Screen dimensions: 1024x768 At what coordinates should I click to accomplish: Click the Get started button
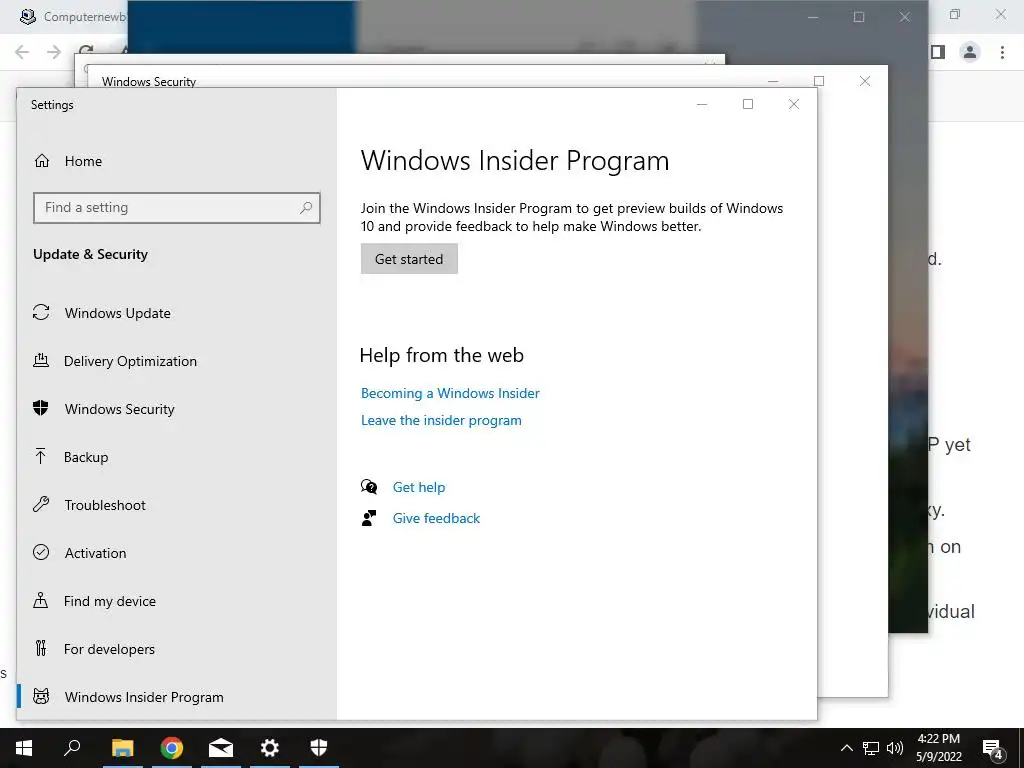[x=409, y=259]
